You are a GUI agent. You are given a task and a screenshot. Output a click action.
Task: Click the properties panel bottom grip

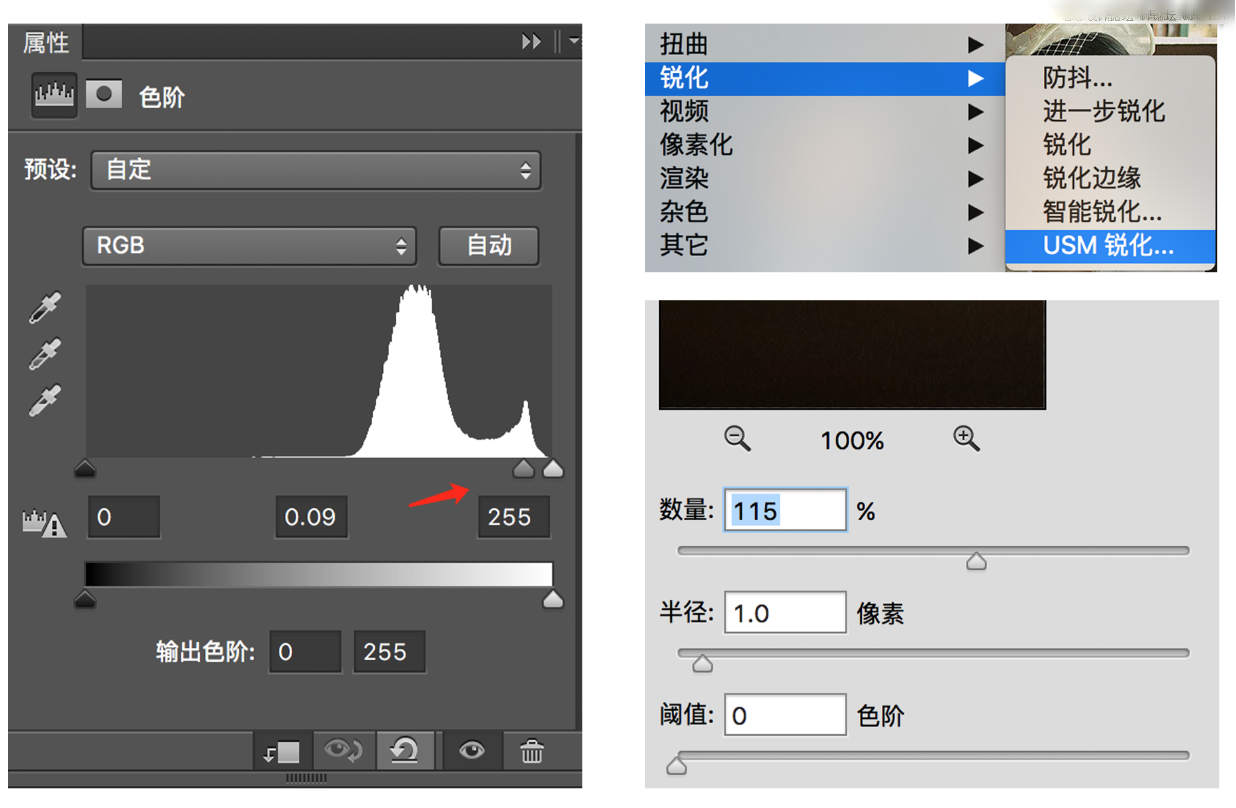(306, 777)
